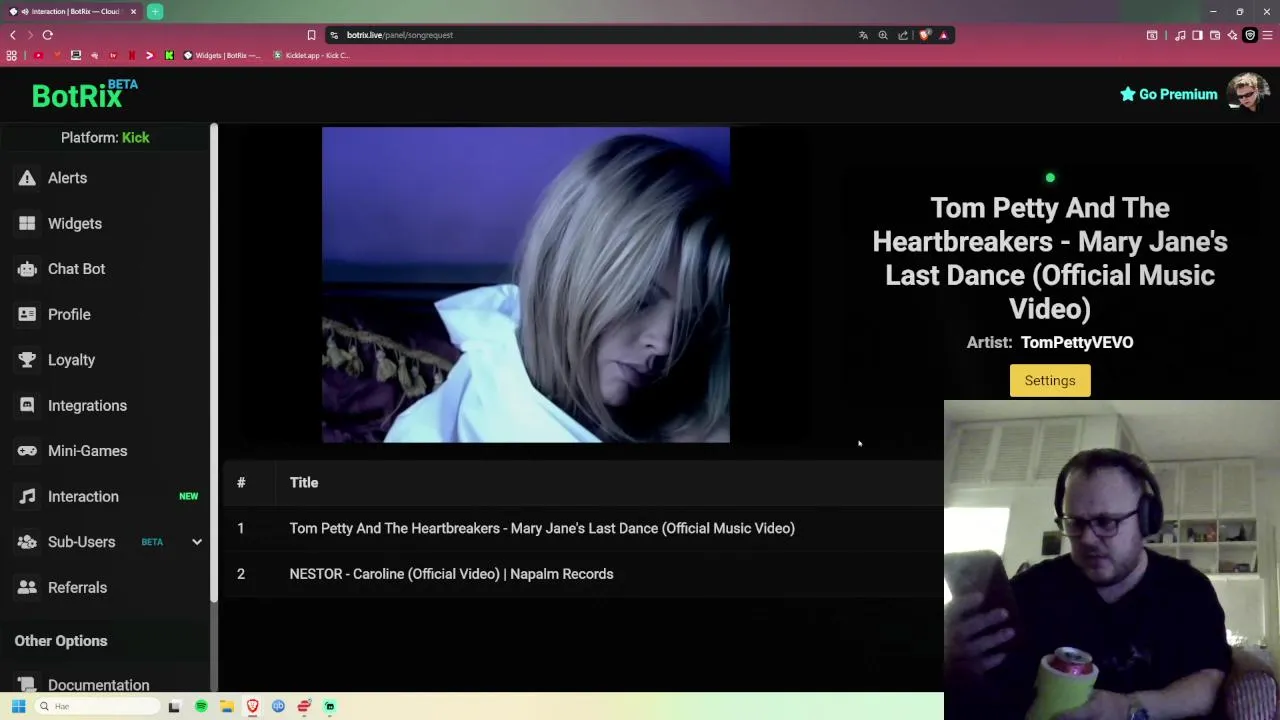Click the Windows taskbar search box
The height and width of the screenshot is (720, 1280).
click(97, 706)
